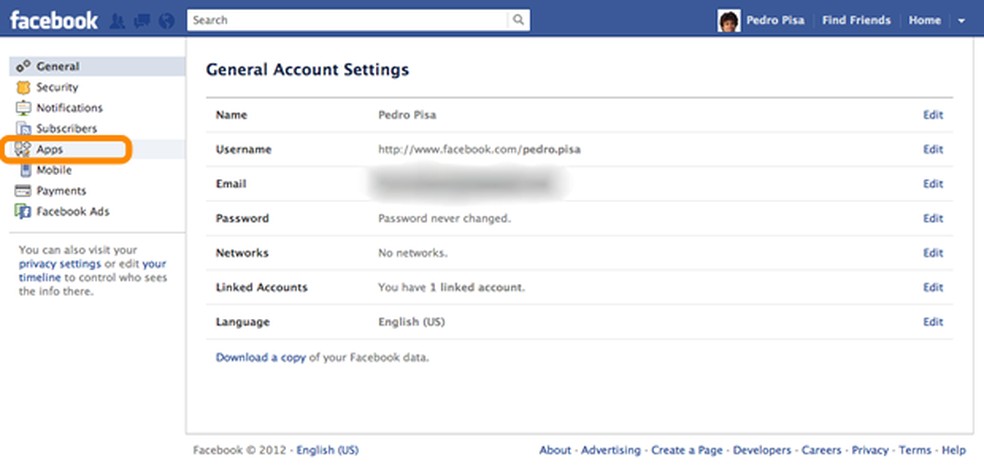The image size is (984, 467).
Task: Click the Security badge icon
Action: tap(23, 87)
